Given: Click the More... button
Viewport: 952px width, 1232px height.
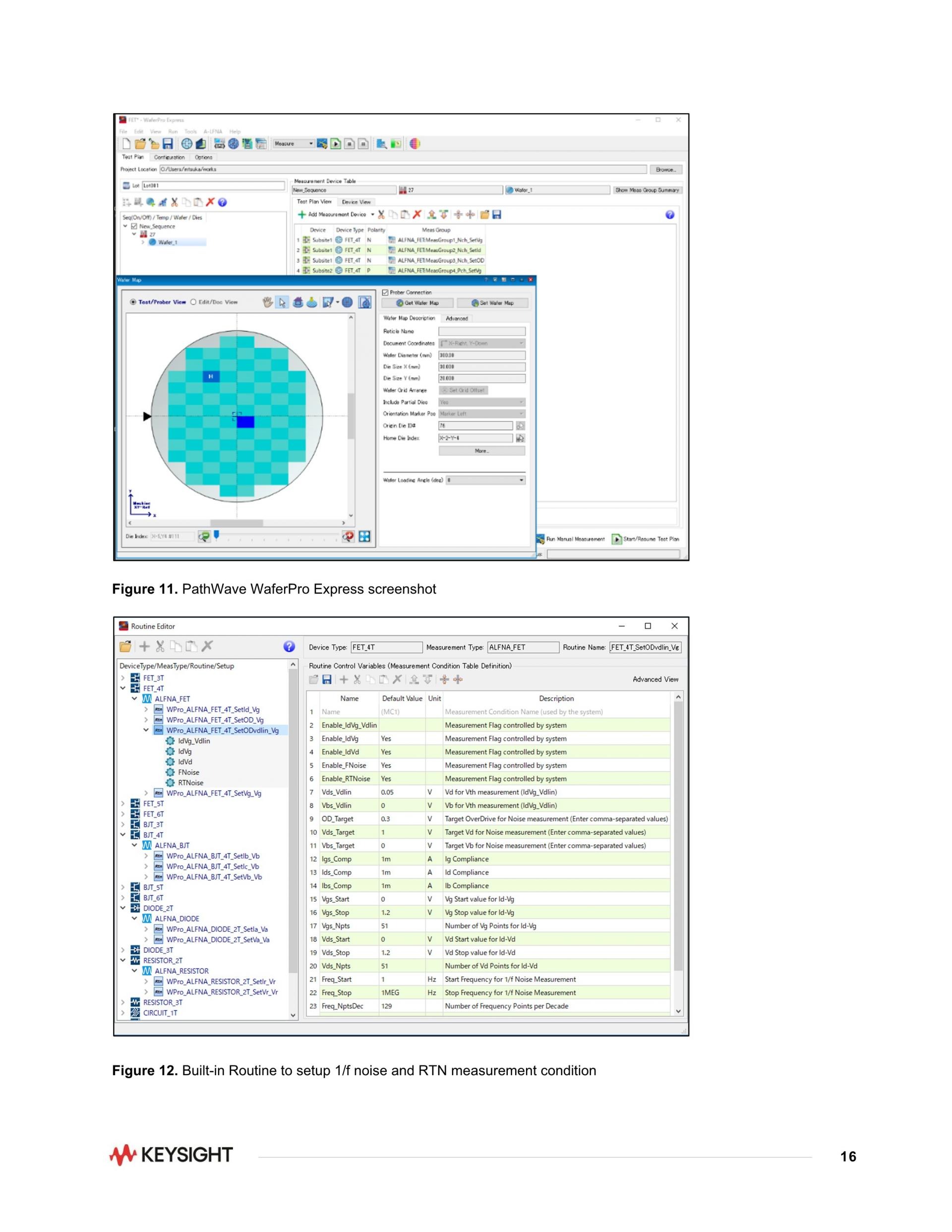Looking at the screenshot, I should (x=481, y=451).
